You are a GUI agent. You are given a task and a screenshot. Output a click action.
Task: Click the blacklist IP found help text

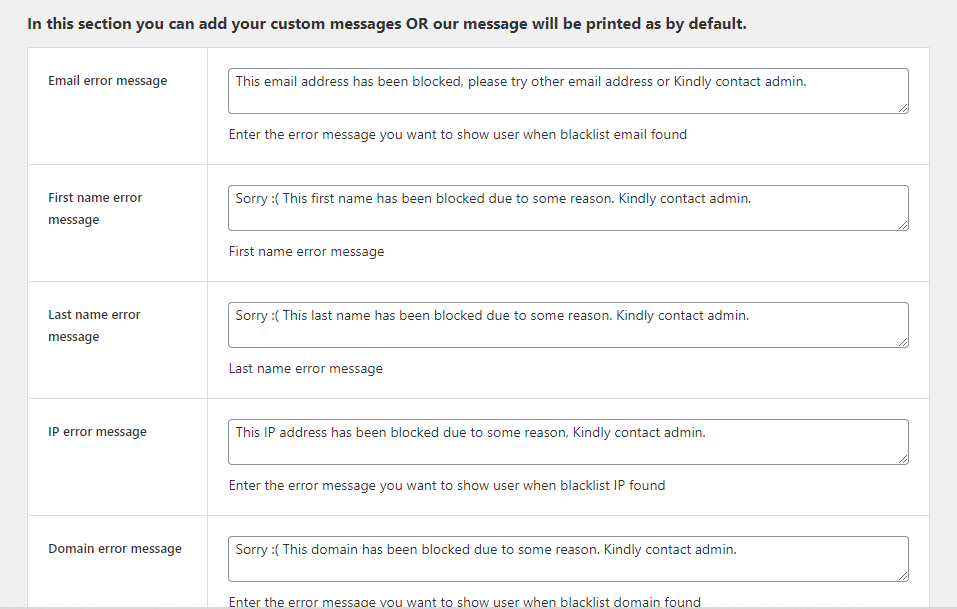coord(447,485)
